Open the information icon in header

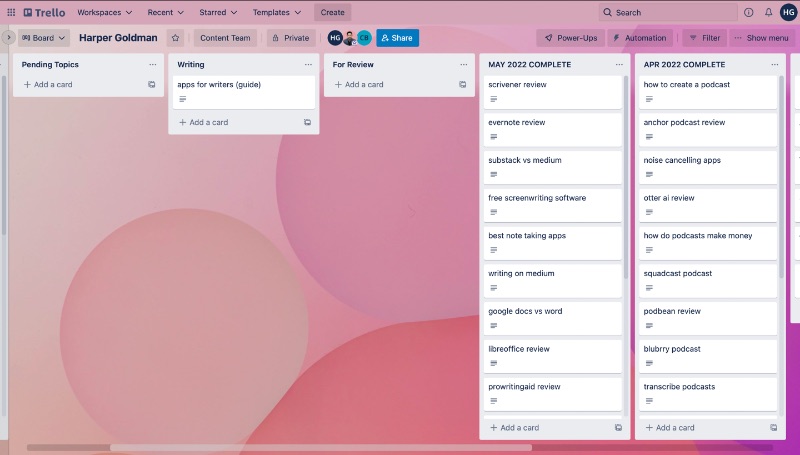coord(748,12)
